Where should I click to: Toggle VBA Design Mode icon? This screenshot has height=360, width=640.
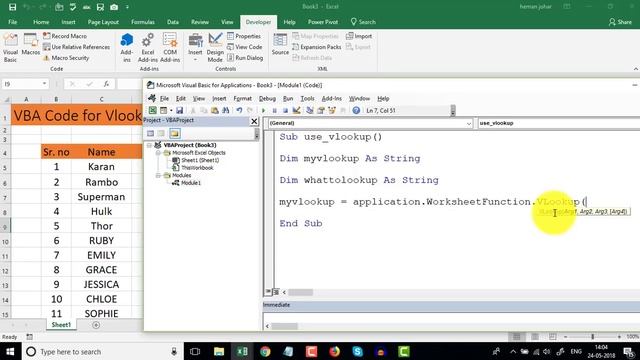point(296,110)
